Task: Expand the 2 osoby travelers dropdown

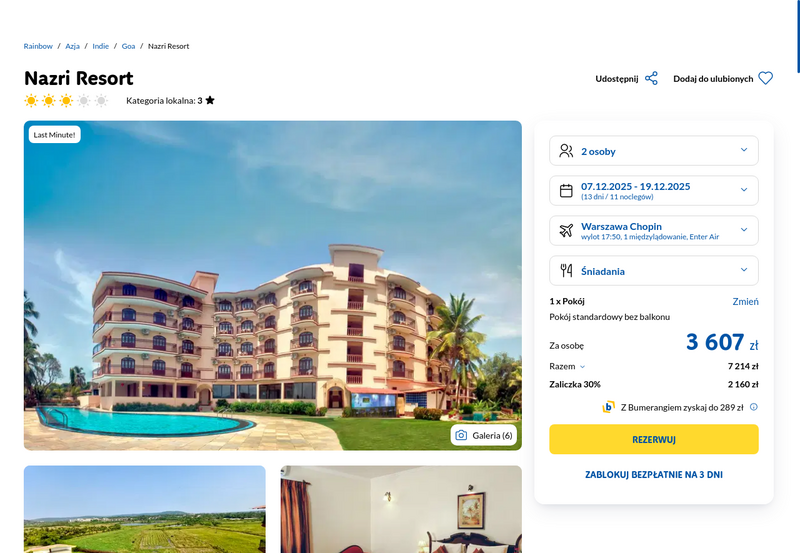Action: [654, 151]
